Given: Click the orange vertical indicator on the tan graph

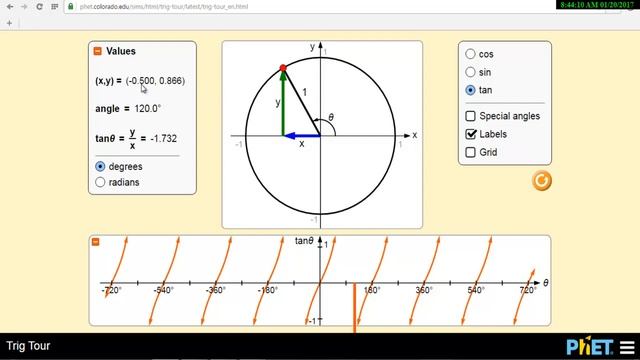Looking at the screenshot, I should (354, 308).
